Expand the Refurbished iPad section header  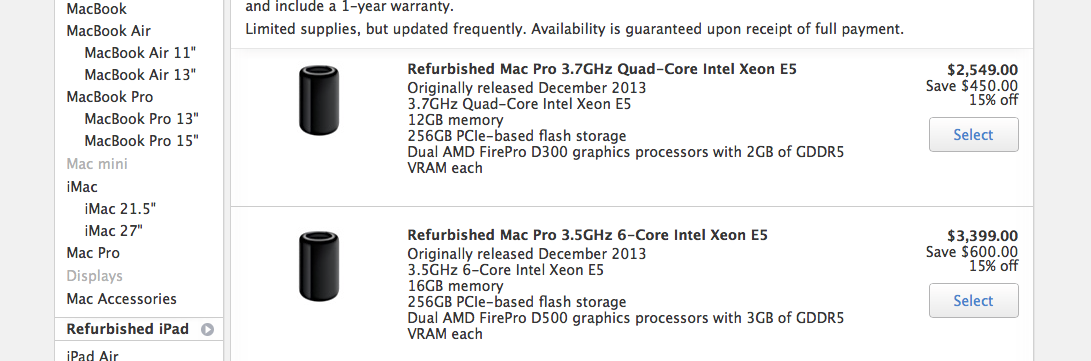pyautogui.click(x=139, y=329)
